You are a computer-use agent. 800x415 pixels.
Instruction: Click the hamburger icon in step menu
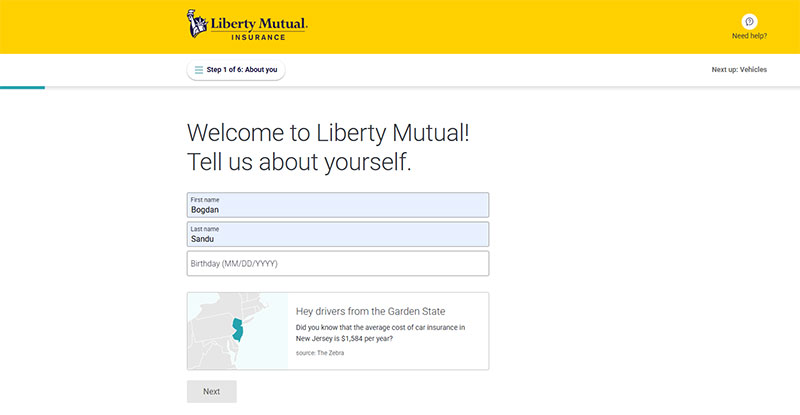pos(199,70)
